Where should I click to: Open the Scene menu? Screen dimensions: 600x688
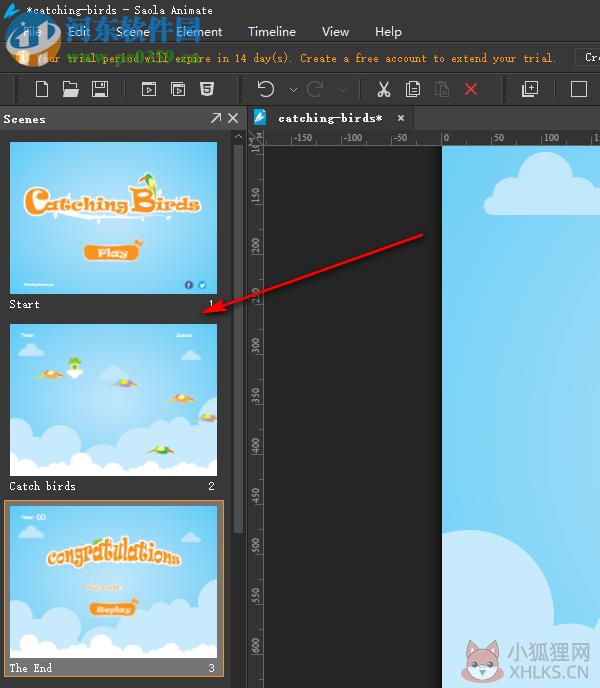(x=133, y=32)
